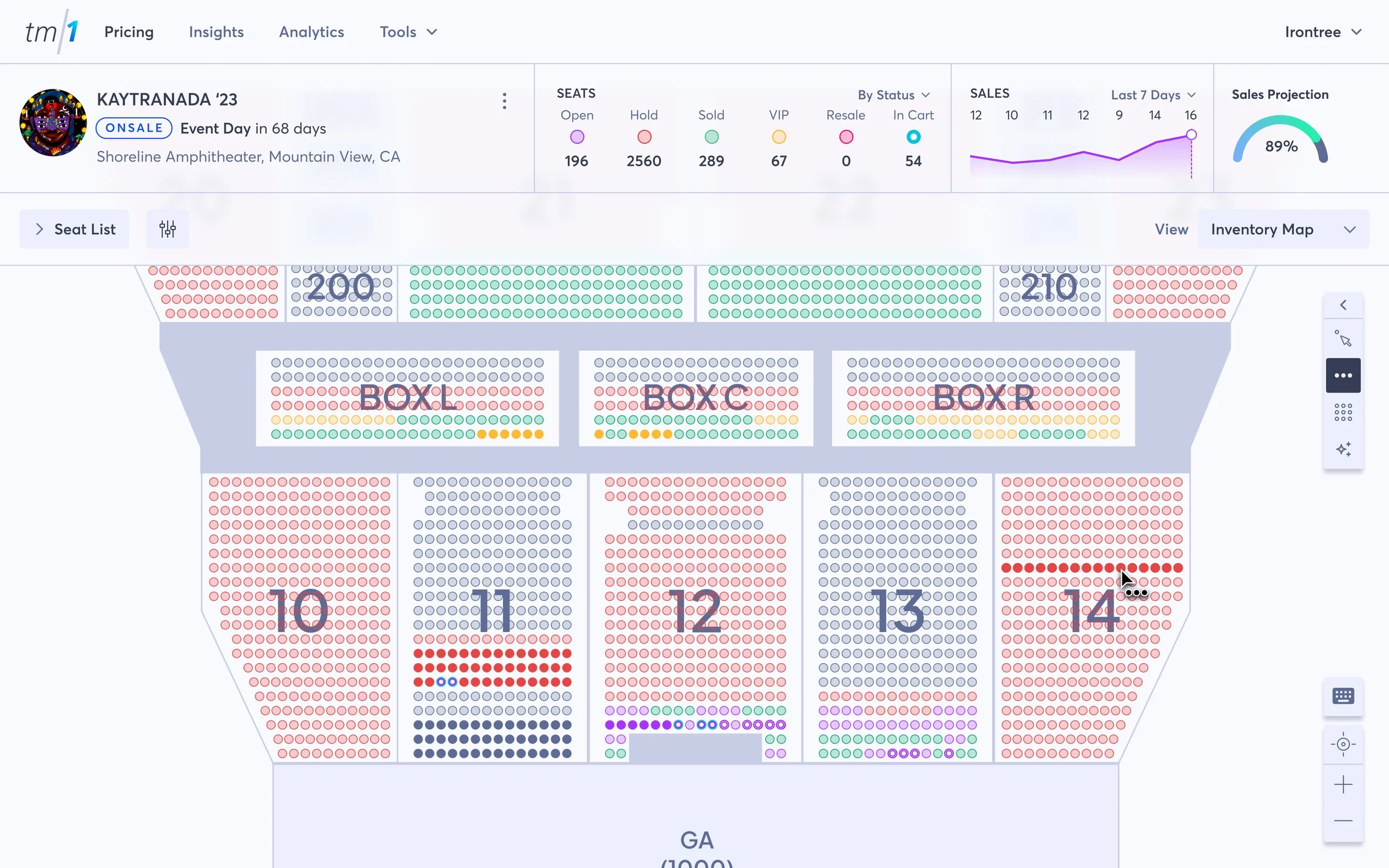Recenter map with the crosshair icon
The width and height of the screenshot is (1389, 868).
tap(1342, 745)
